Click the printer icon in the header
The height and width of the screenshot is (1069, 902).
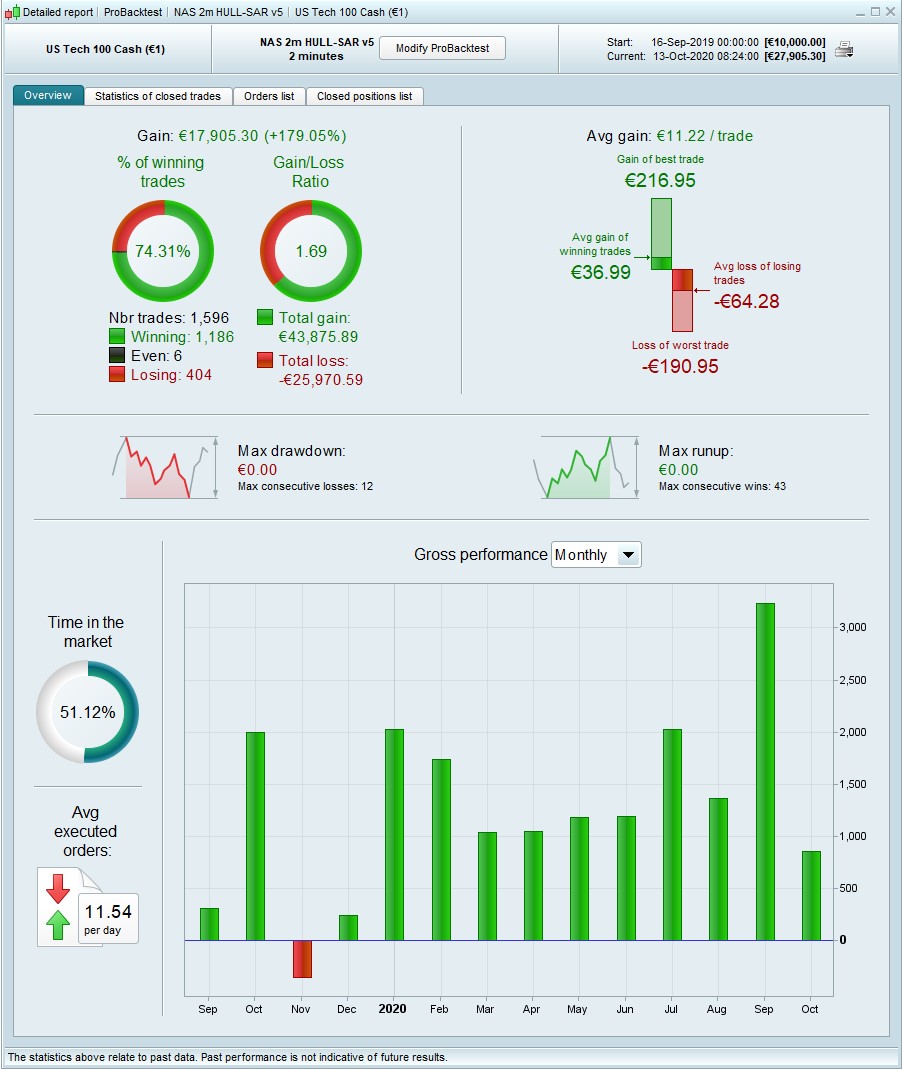844,49
